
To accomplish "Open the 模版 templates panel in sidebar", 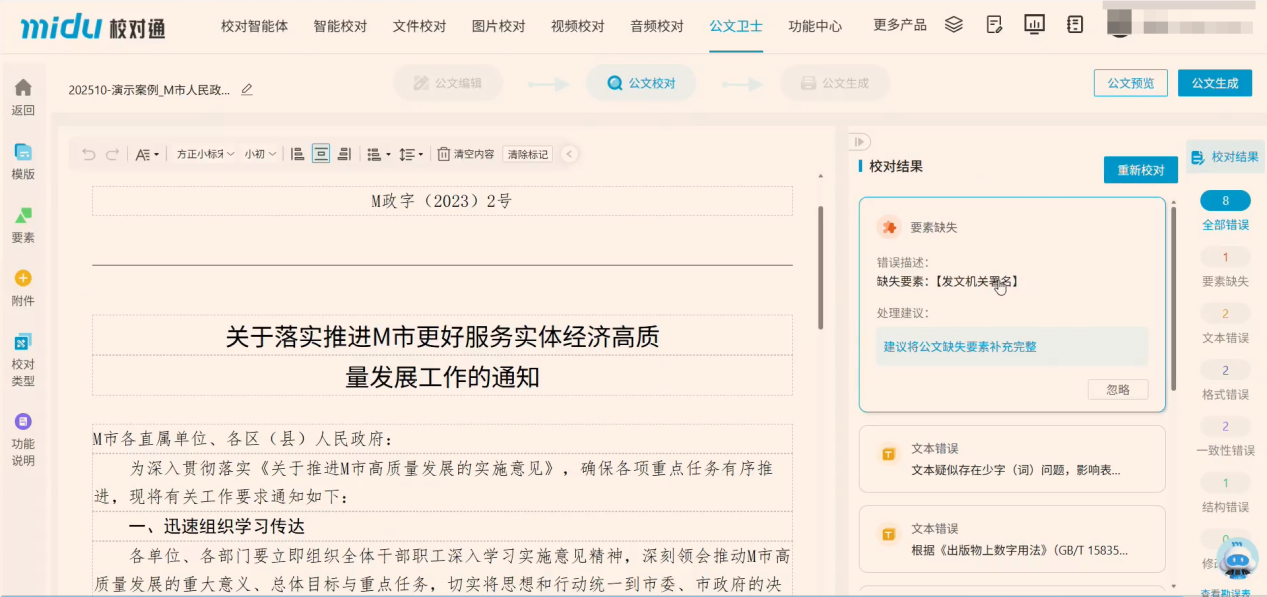I will (22, 160).
